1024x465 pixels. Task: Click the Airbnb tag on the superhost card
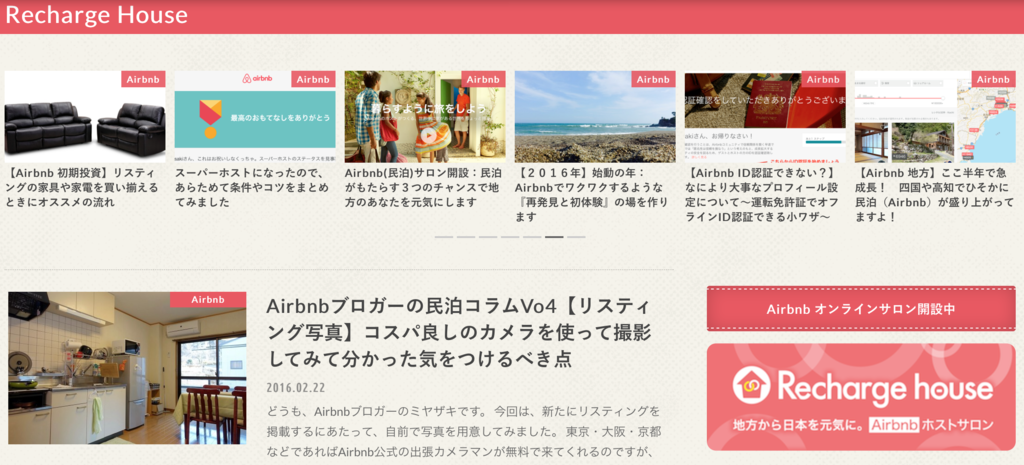click(313, 79)
